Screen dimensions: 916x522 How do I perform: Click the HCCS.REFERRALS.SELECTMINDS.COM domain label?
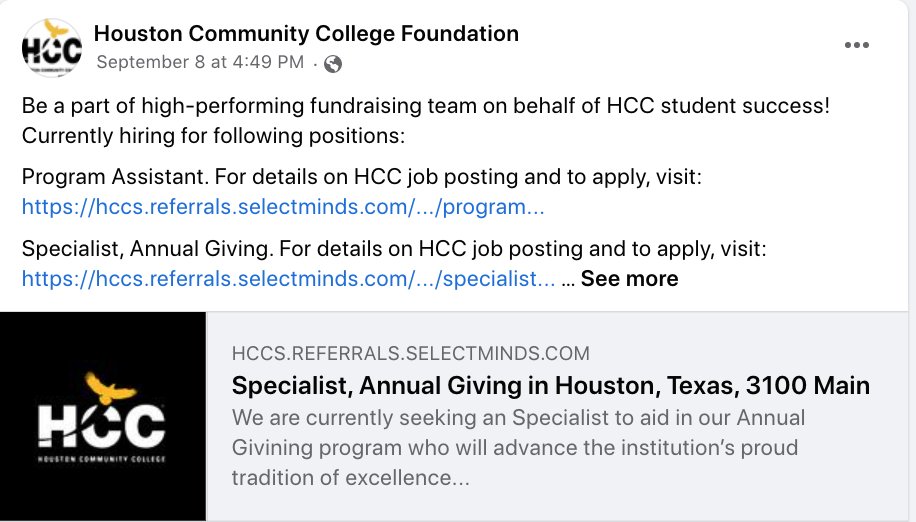(411, 353)
